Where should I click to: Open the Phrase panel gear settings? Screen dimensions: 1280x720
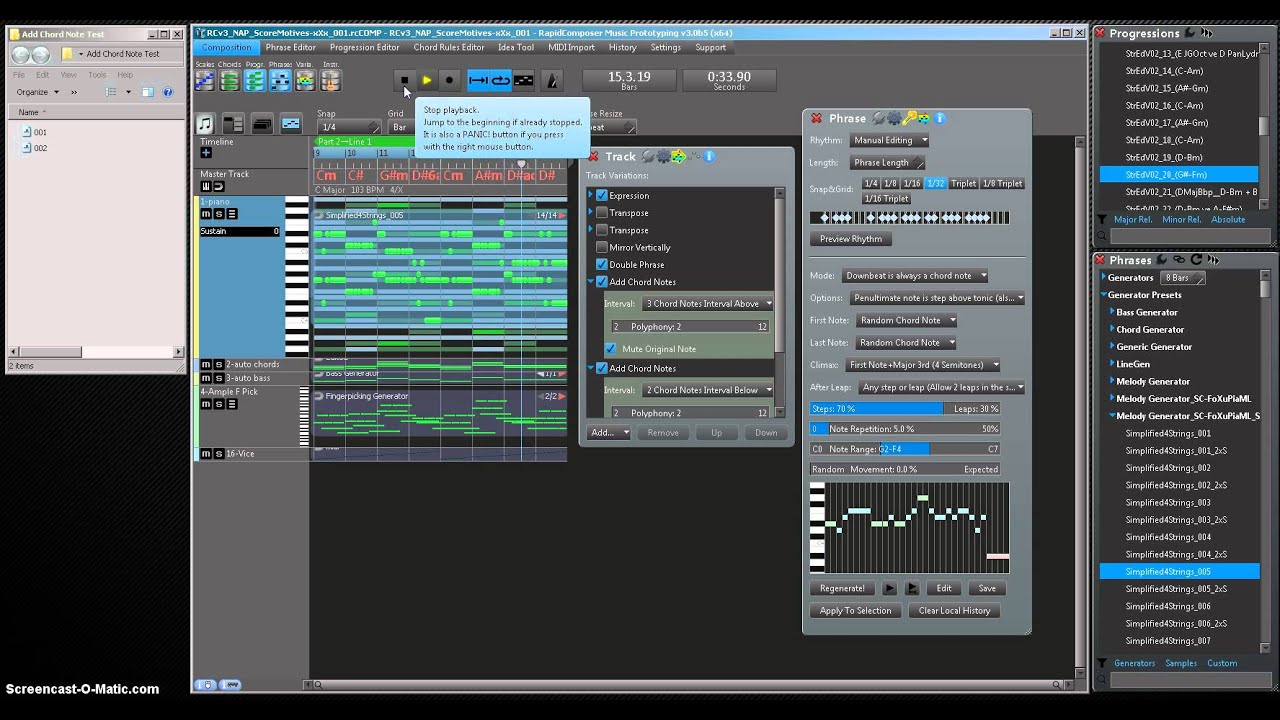click(x=894, y=118)
